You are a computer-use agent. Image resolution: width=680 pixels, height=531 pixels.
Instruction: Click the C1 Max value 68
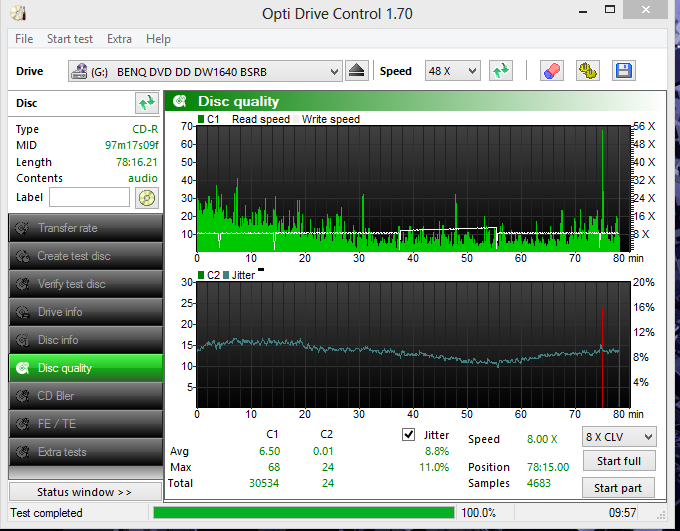point(274,467)
